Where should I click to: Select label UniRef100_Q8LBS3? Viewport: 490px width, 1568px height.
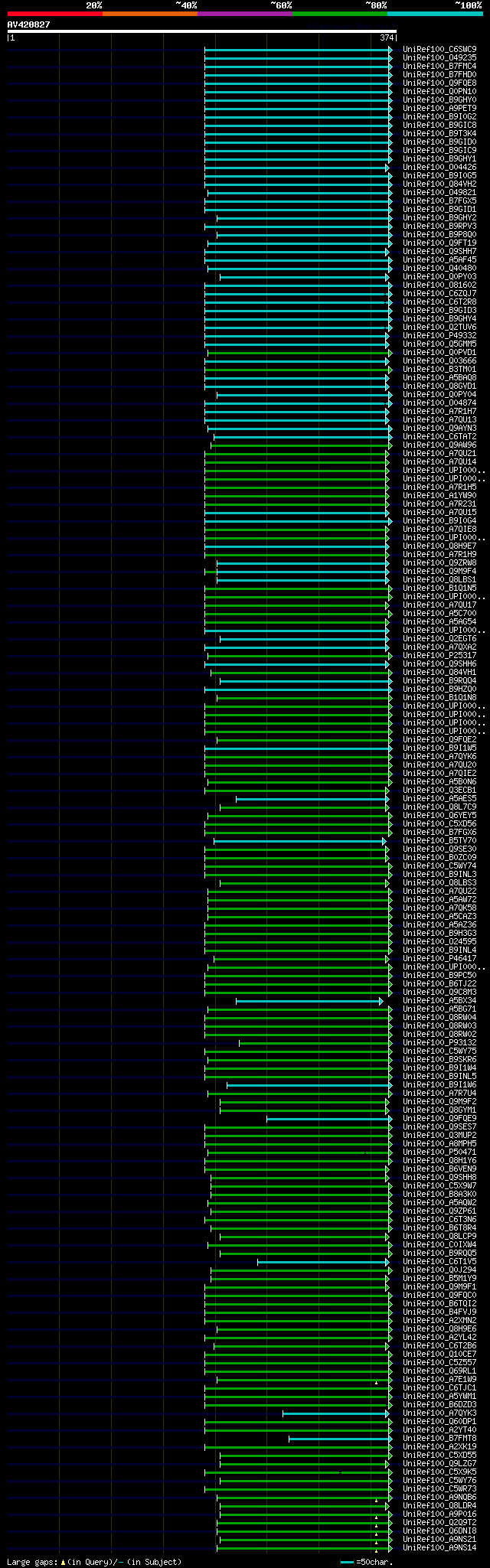click(x=439, y=882)
